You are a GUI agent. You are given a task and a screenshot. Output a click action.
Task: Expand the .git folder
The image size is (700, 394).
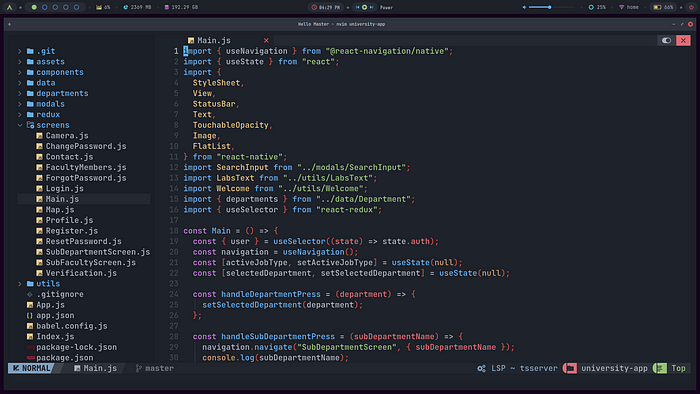point(20,51)
